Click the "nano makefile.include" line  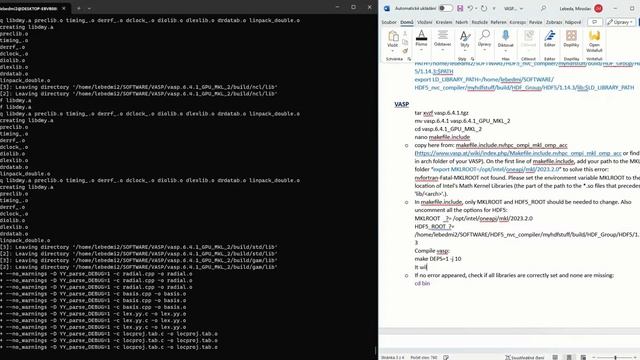point(442,137)
